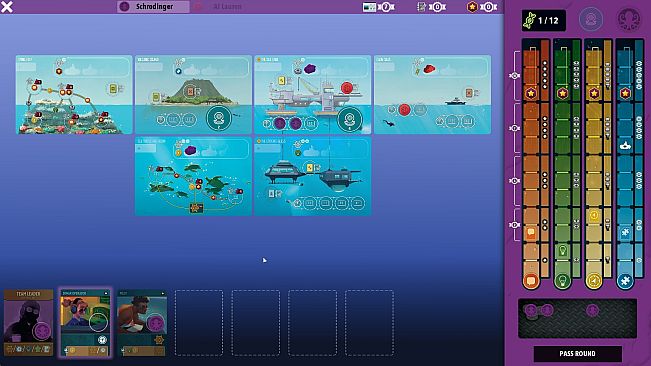Click the yellow sonar track base icon
Screen dimensions: 651x366
pyautogui.click(x=594, y=281)
